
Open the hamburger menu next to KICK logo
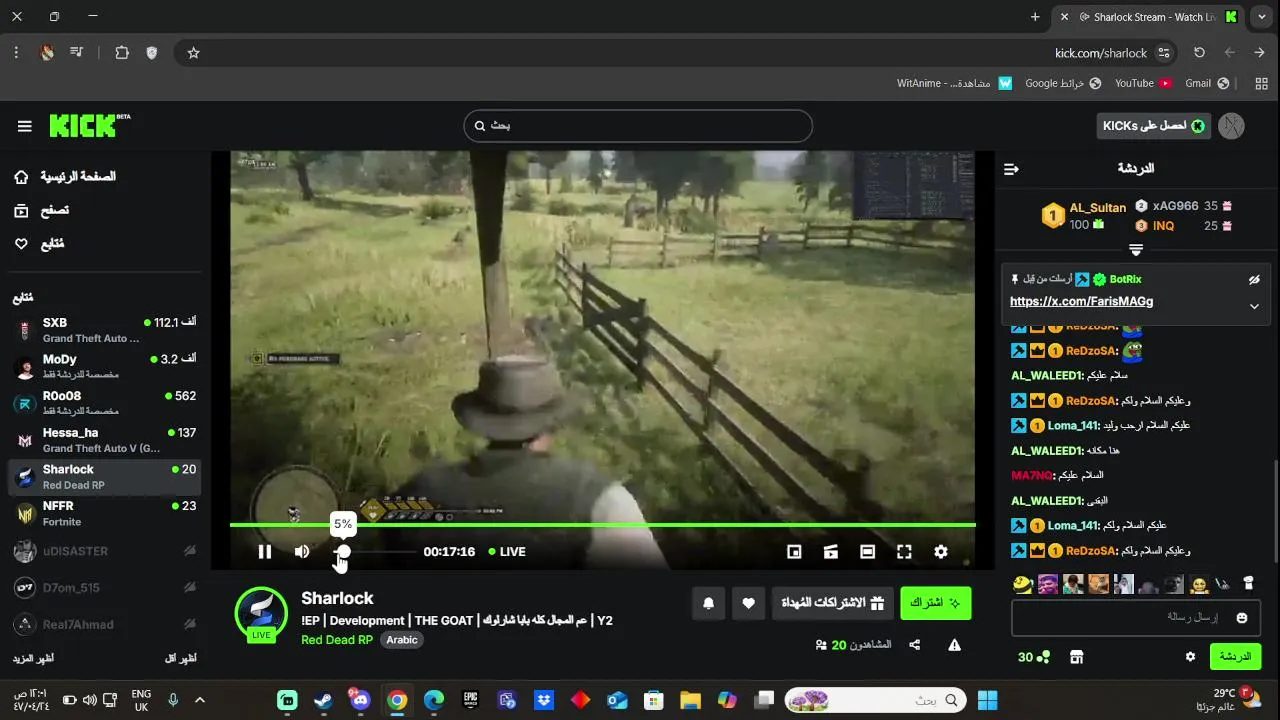(x=25, y=126)
